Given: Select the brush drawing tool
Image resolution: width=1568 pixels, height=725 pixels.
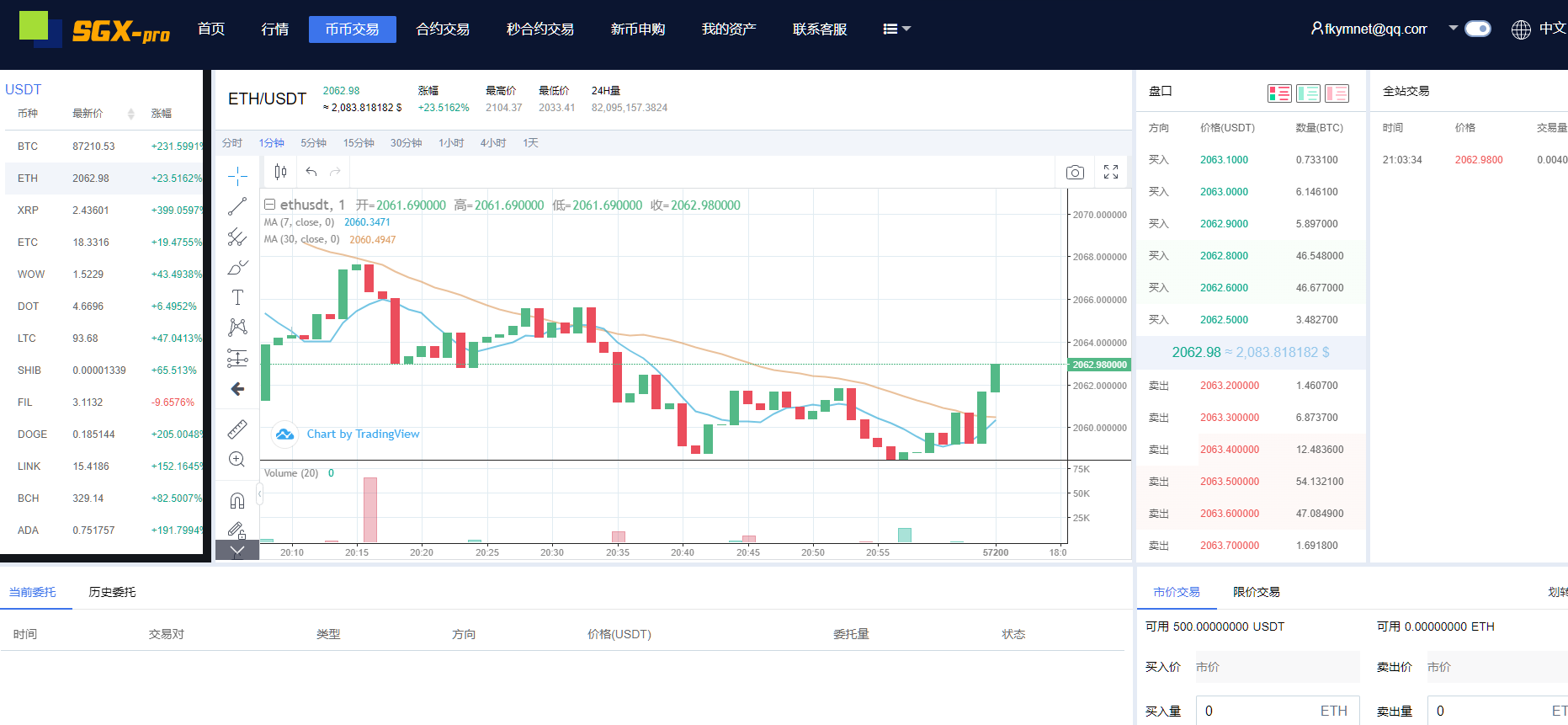Looking at the screenshot, I should pyautogui.click(x=237, y=268).
